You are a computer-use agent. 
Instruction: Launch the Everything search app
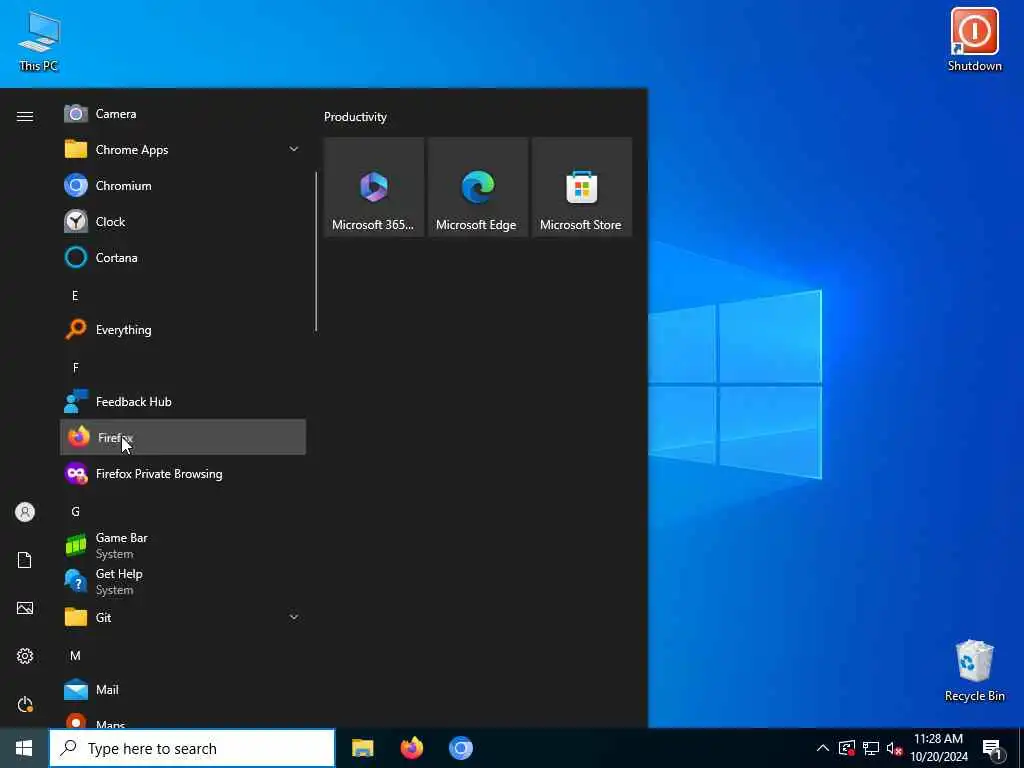[183, 329]
